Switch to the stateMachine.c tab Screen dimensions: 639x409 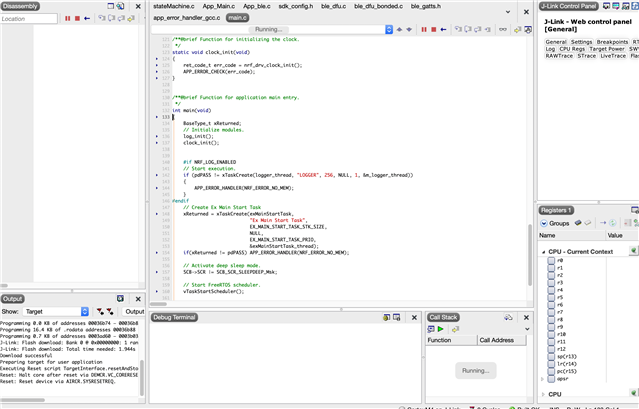point(174,6)
